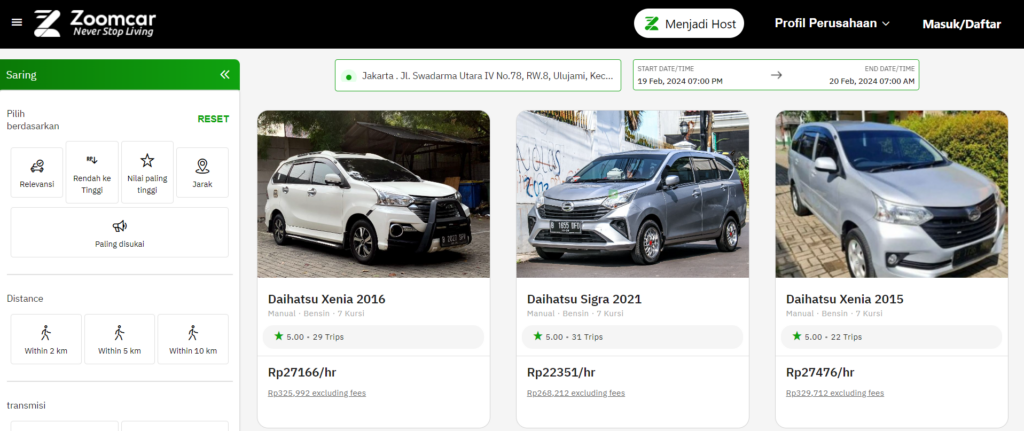Sort by Rendah ke Tinggi price
The image size is (1024, 431).
coord(92,172)
